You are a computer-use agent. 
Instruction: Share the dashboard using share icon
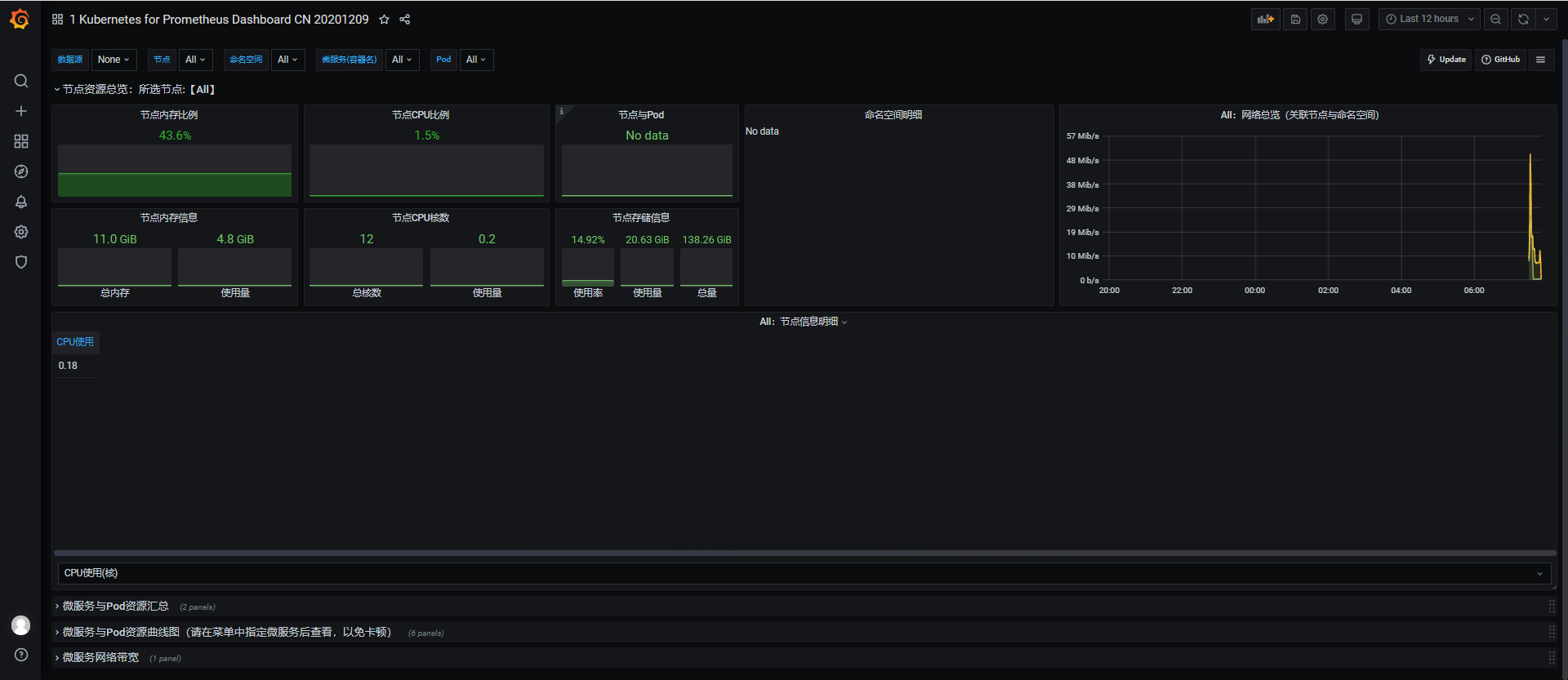[x=405, y=19]
